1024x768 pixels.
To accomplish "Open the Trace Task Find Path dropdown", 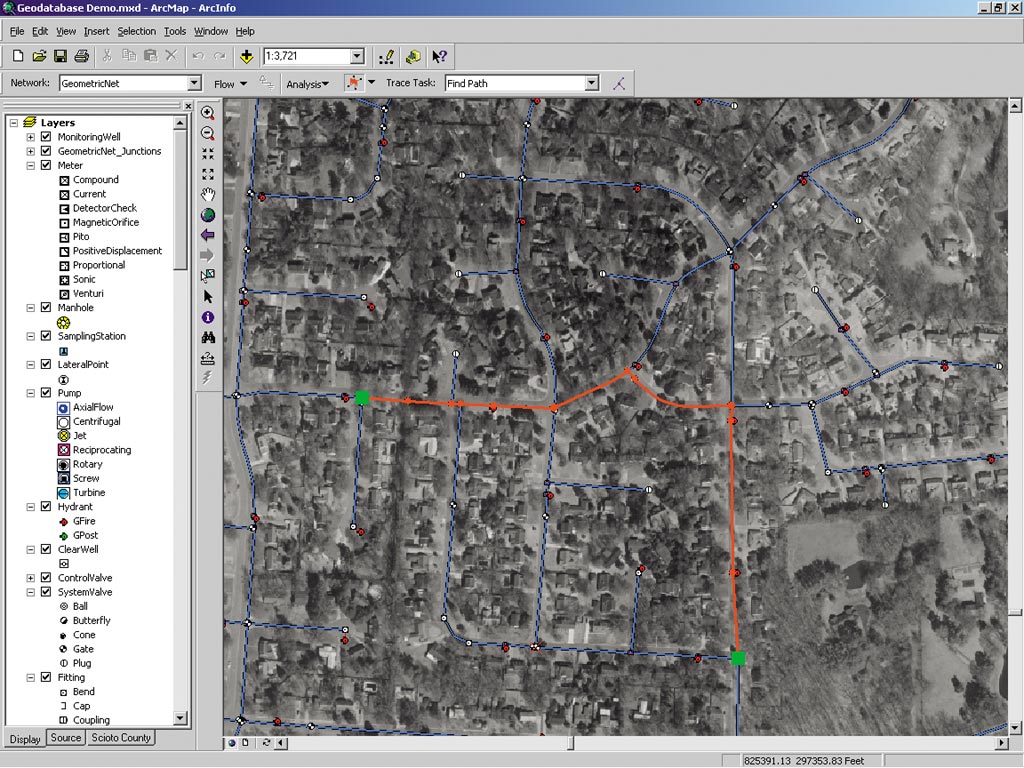I will [592, 83].
